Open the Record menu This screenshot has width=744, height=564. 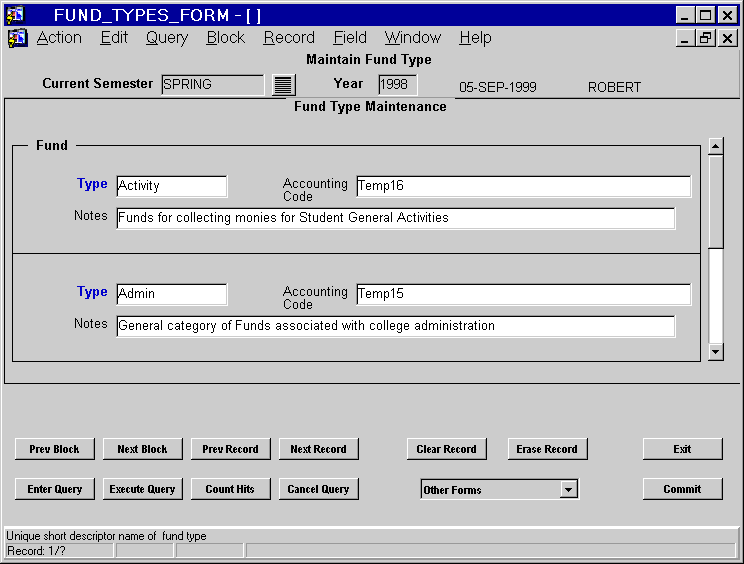[289, 37]
